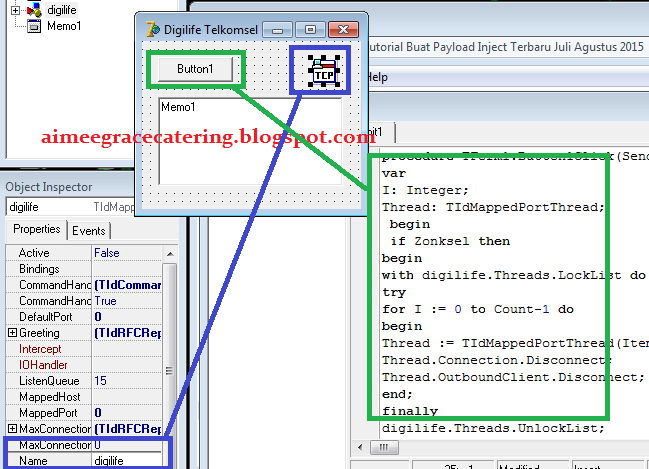Open the Properties tab in Object Inspector
This screenshot has width=649, height=469.
tap(36, 229)
